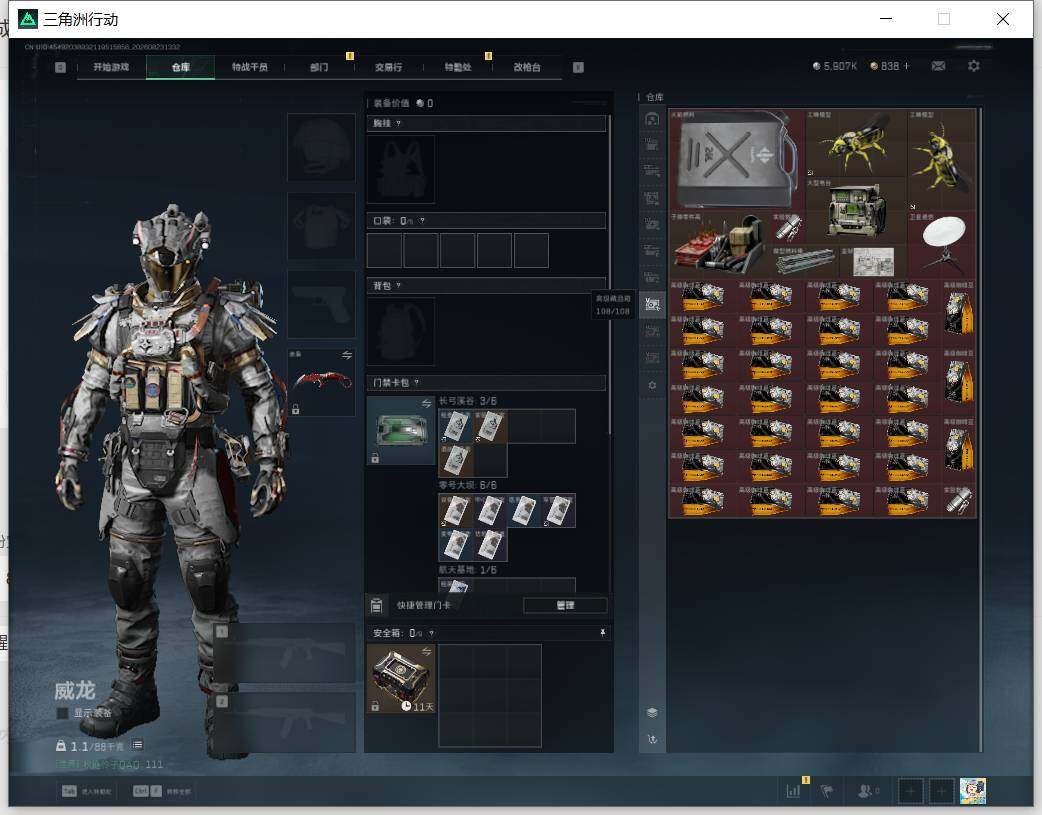Open weight details list icon
The height and width of the screenshot is (815, 1042).
point(137,745)
